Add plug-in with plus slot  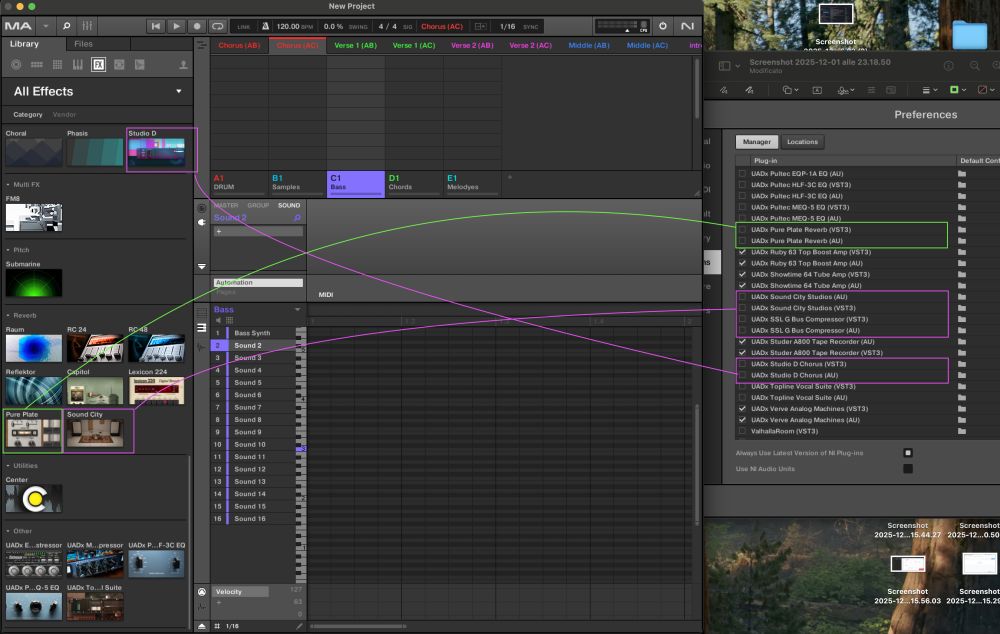258,232
